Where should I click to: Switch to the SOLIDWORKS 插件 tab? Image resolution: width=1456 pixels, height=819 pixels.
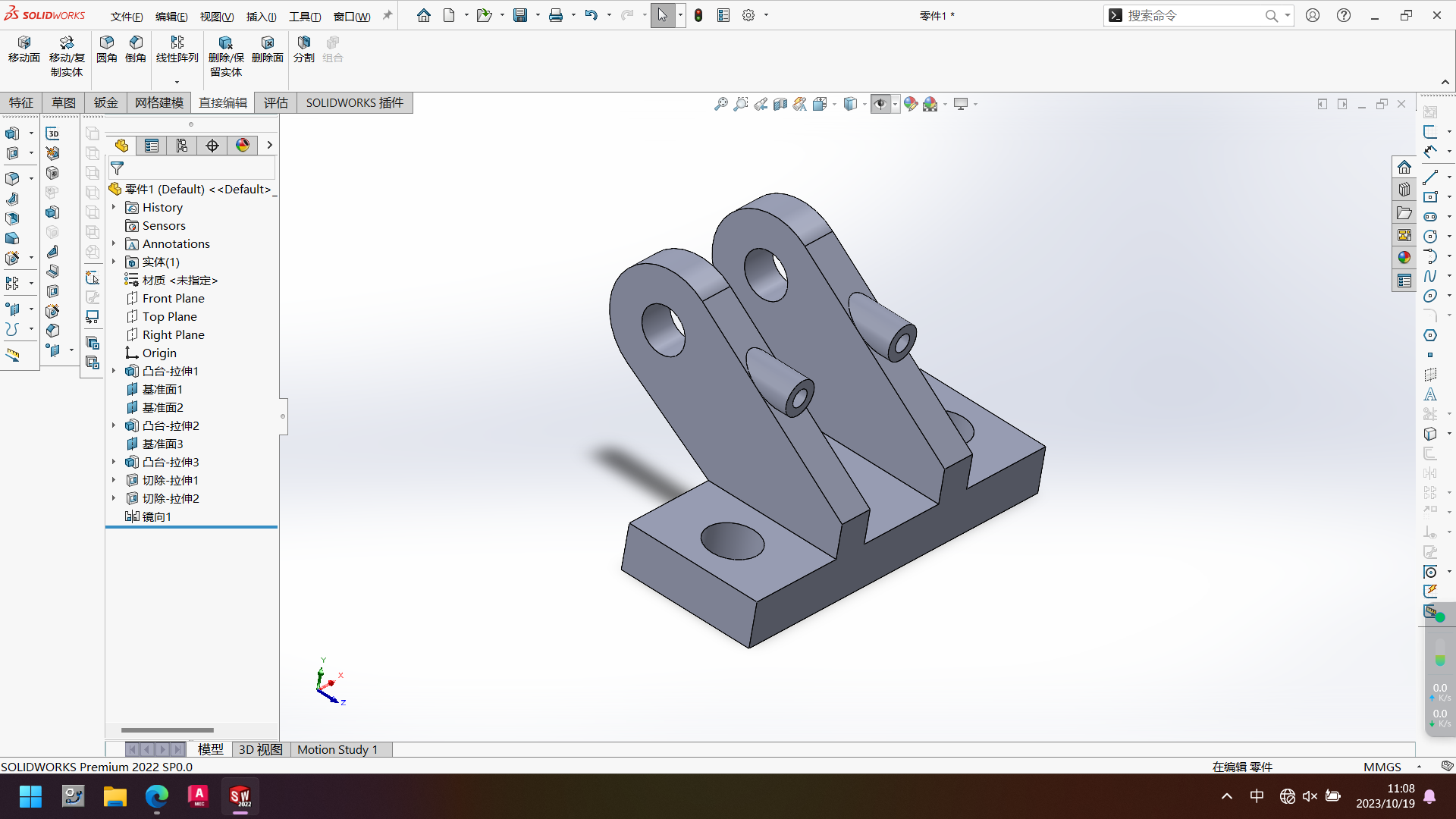355,103
